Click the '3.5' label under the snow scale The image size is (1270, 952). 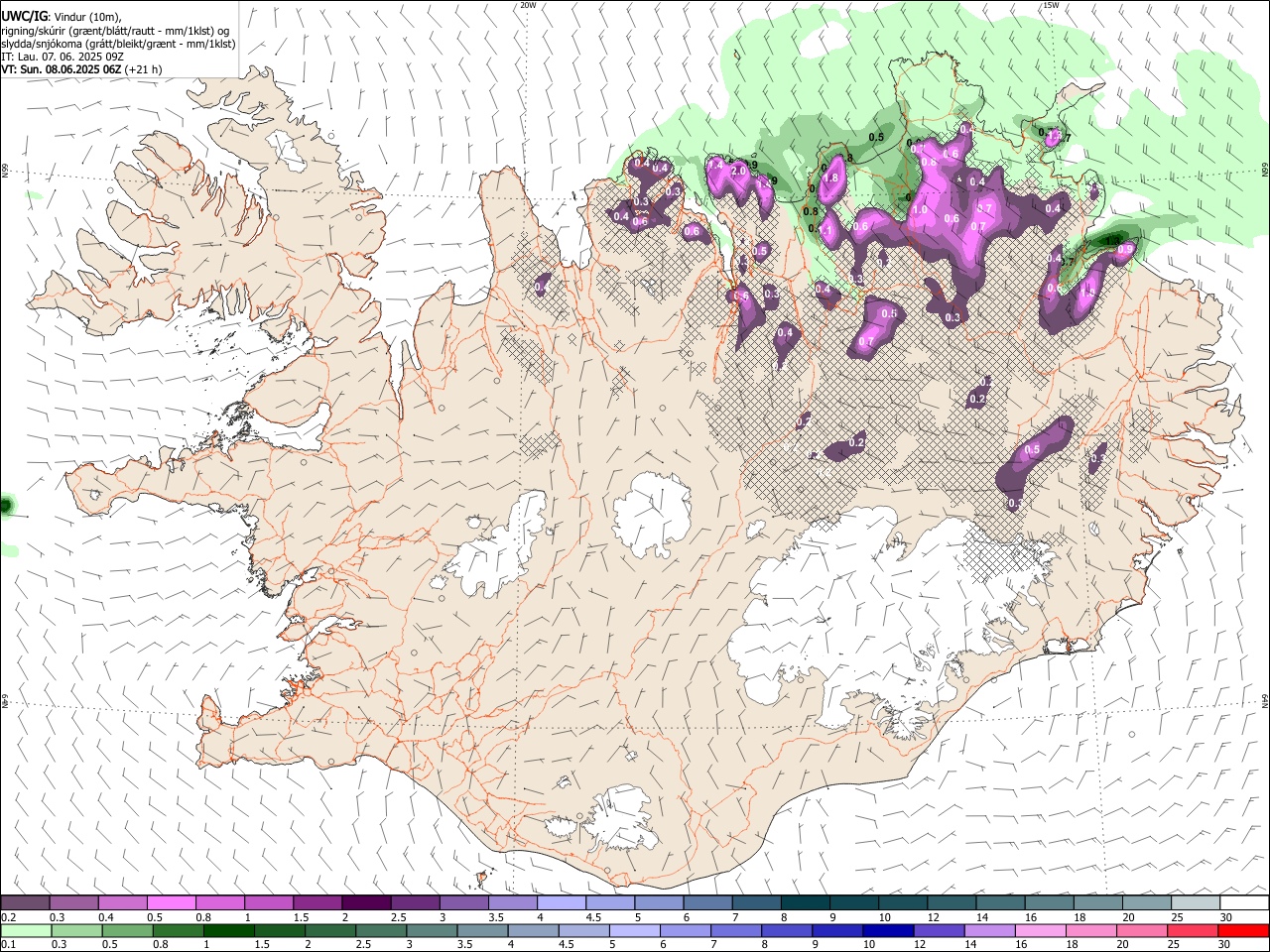tap(494, 917)
